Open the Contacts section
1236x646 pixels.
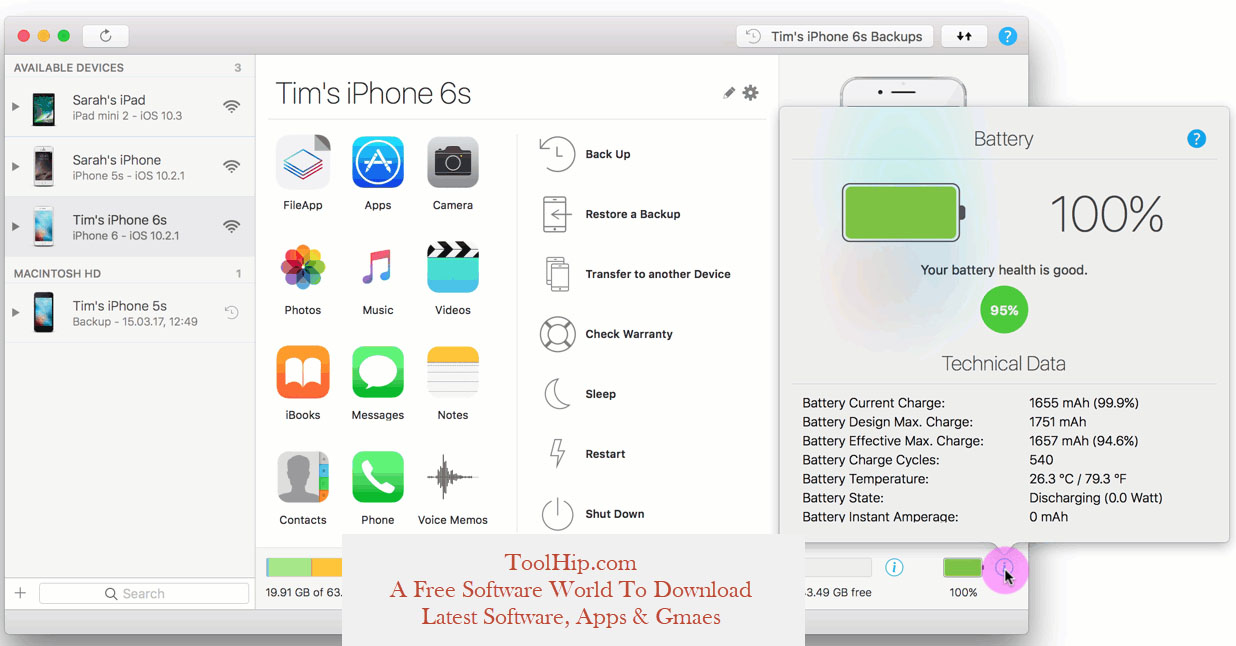click(303, 477)
